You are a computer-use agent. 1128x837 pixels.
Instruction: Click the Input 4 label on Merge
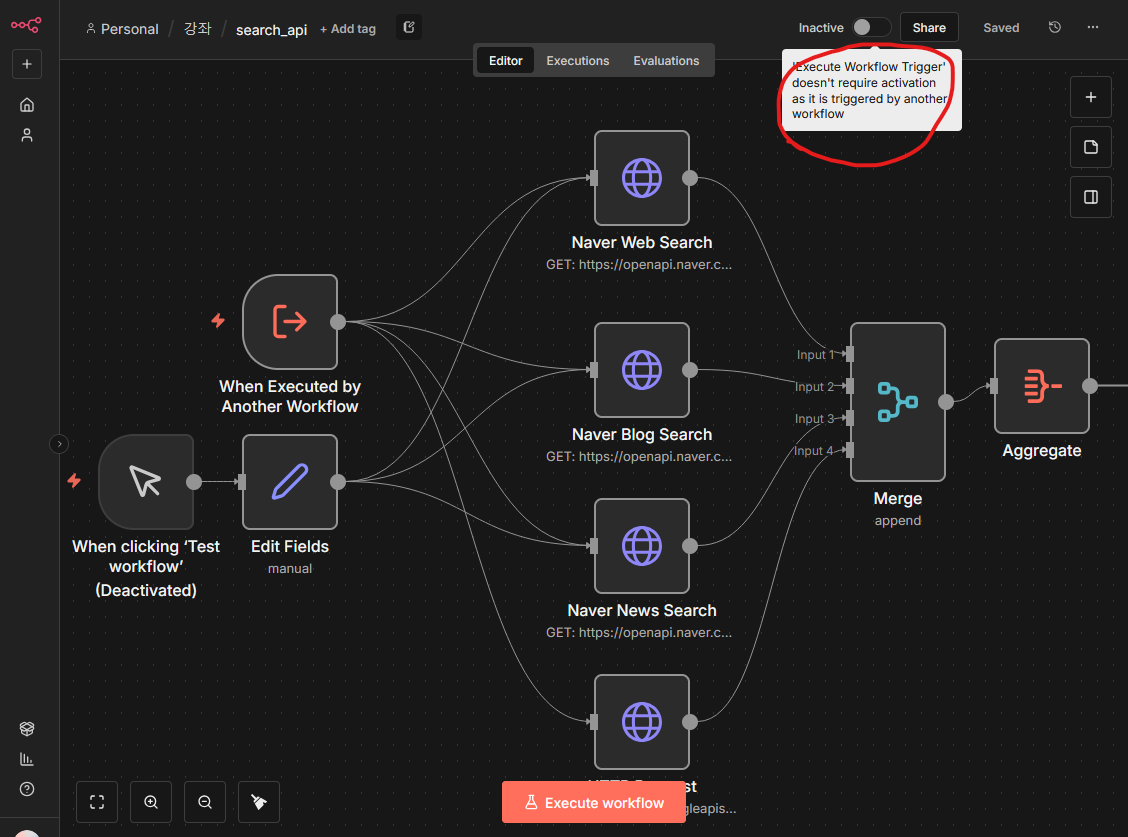[814, 451]
